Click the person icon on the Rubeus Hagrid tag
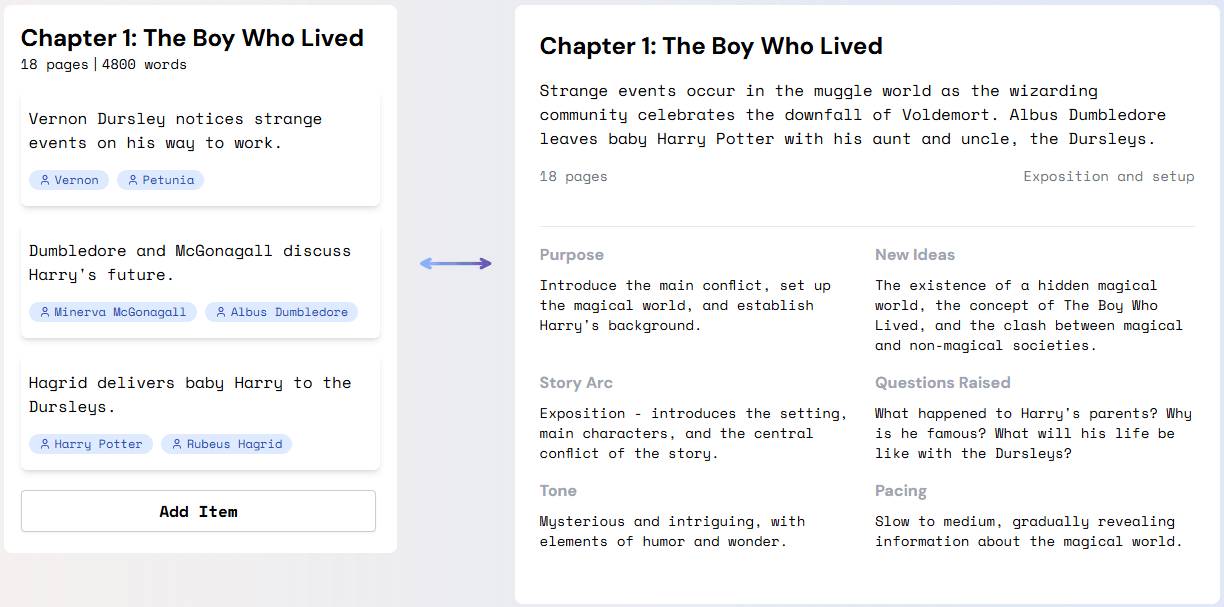This screenshot has width=1224, height=607. [176, 443]
